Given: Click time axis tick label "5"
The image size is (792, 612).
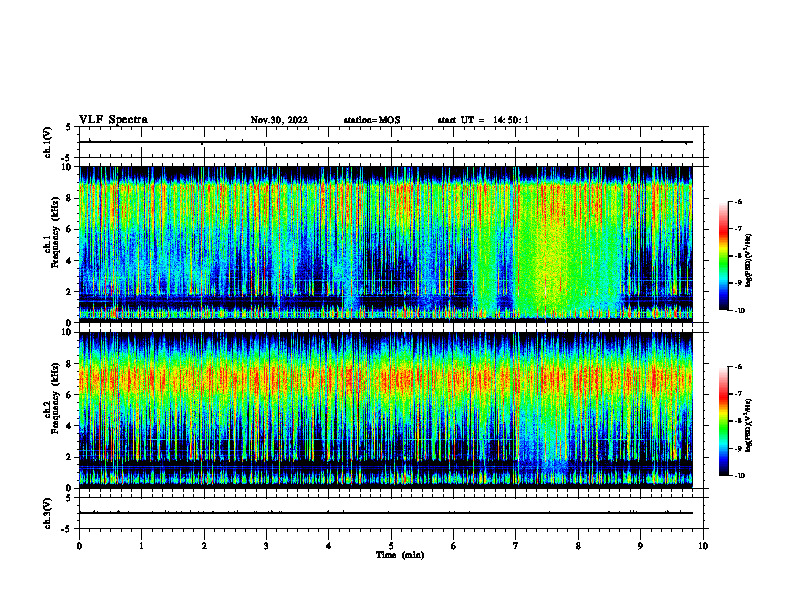Looking at the screenshot, I should click(391, 546).
